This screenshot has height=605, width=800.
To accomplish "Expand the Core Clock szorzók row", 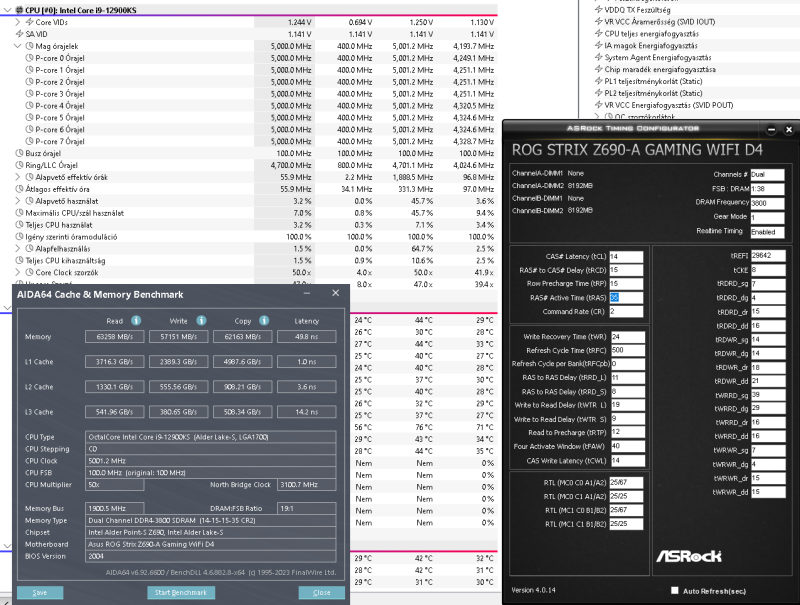I will [x=17, y=272].
